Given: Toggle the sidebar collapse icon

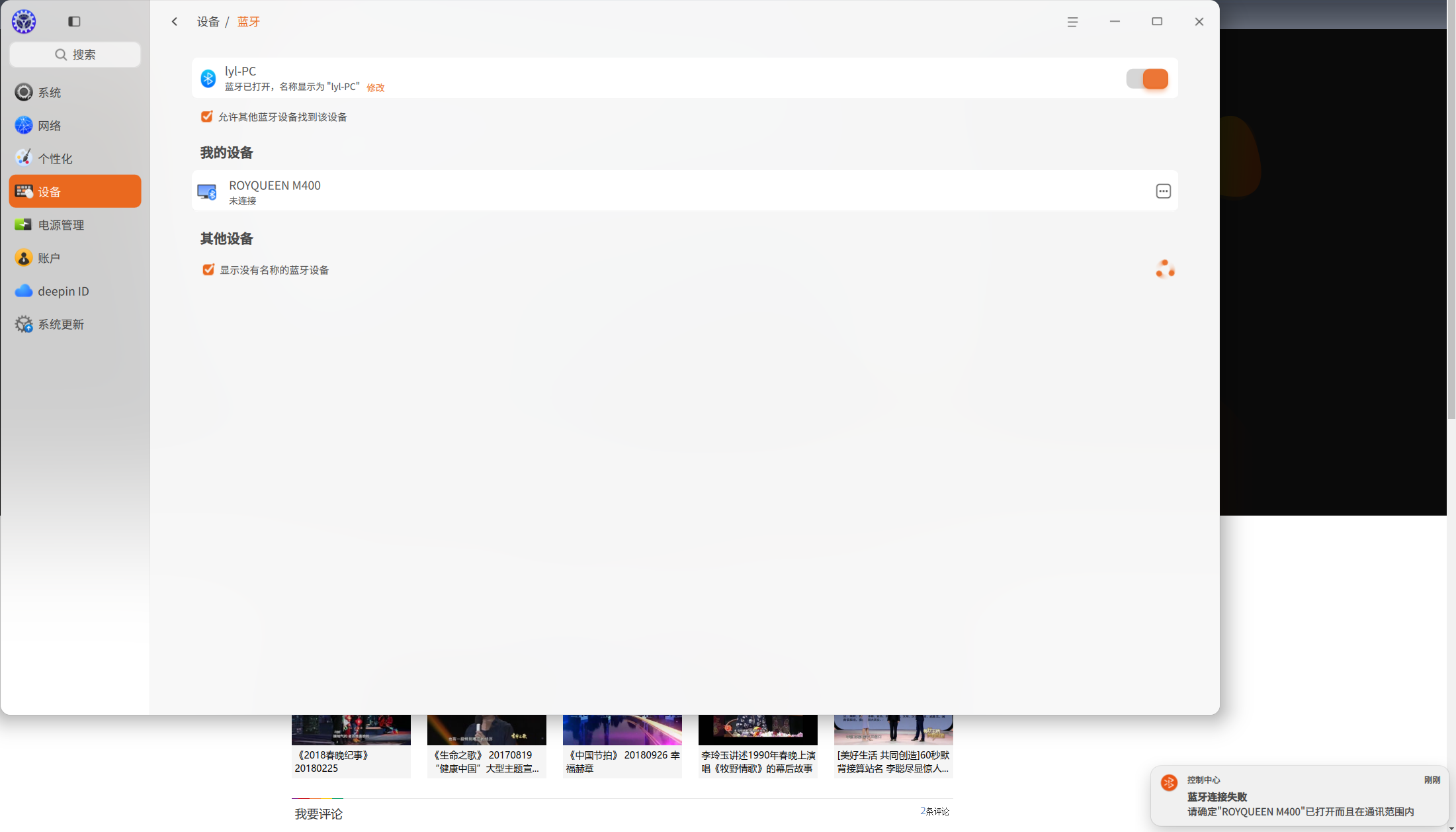Looking at the screenshot, I should [x=74, y=22].
